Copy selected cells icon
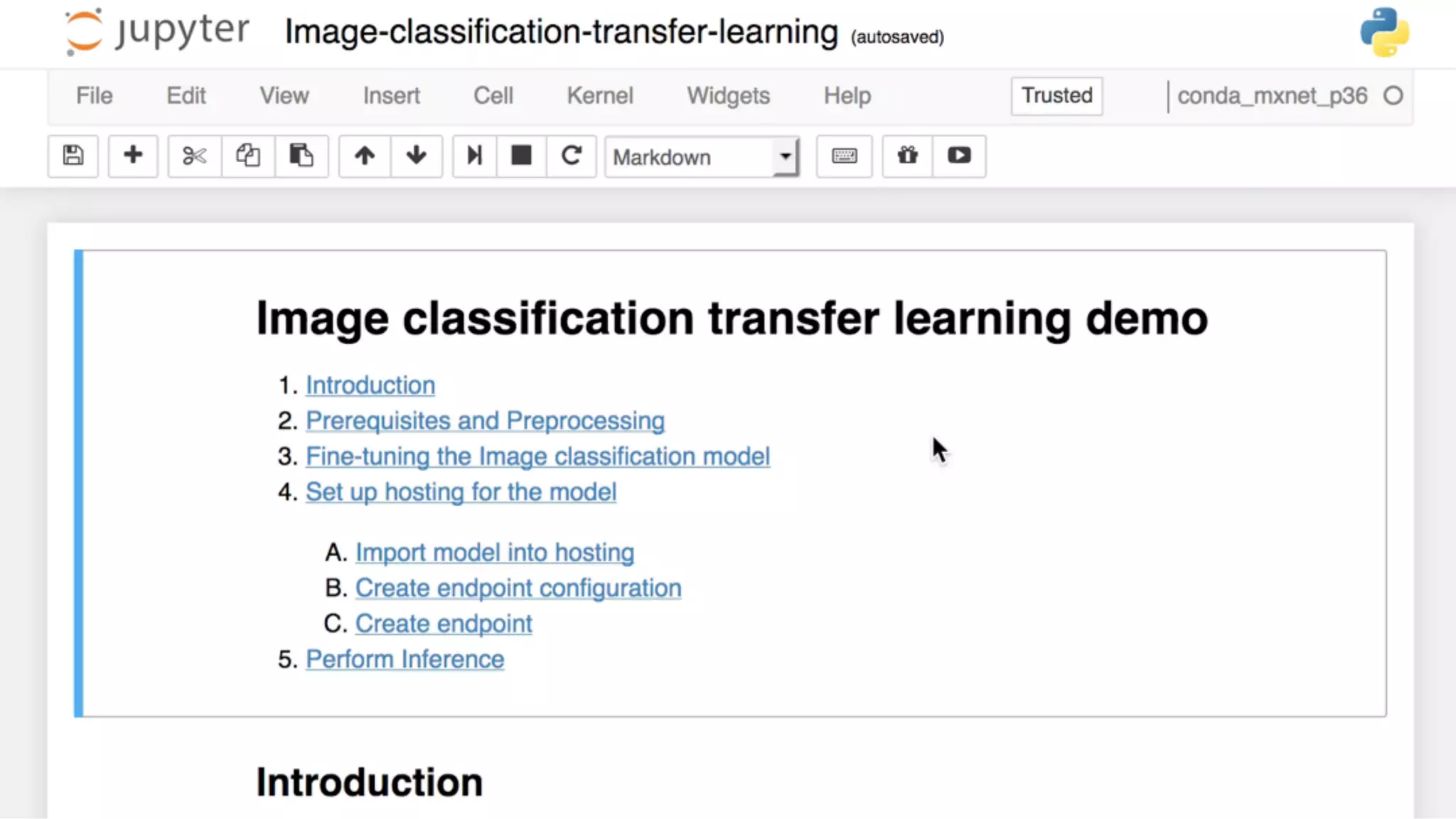 (247, 156)
